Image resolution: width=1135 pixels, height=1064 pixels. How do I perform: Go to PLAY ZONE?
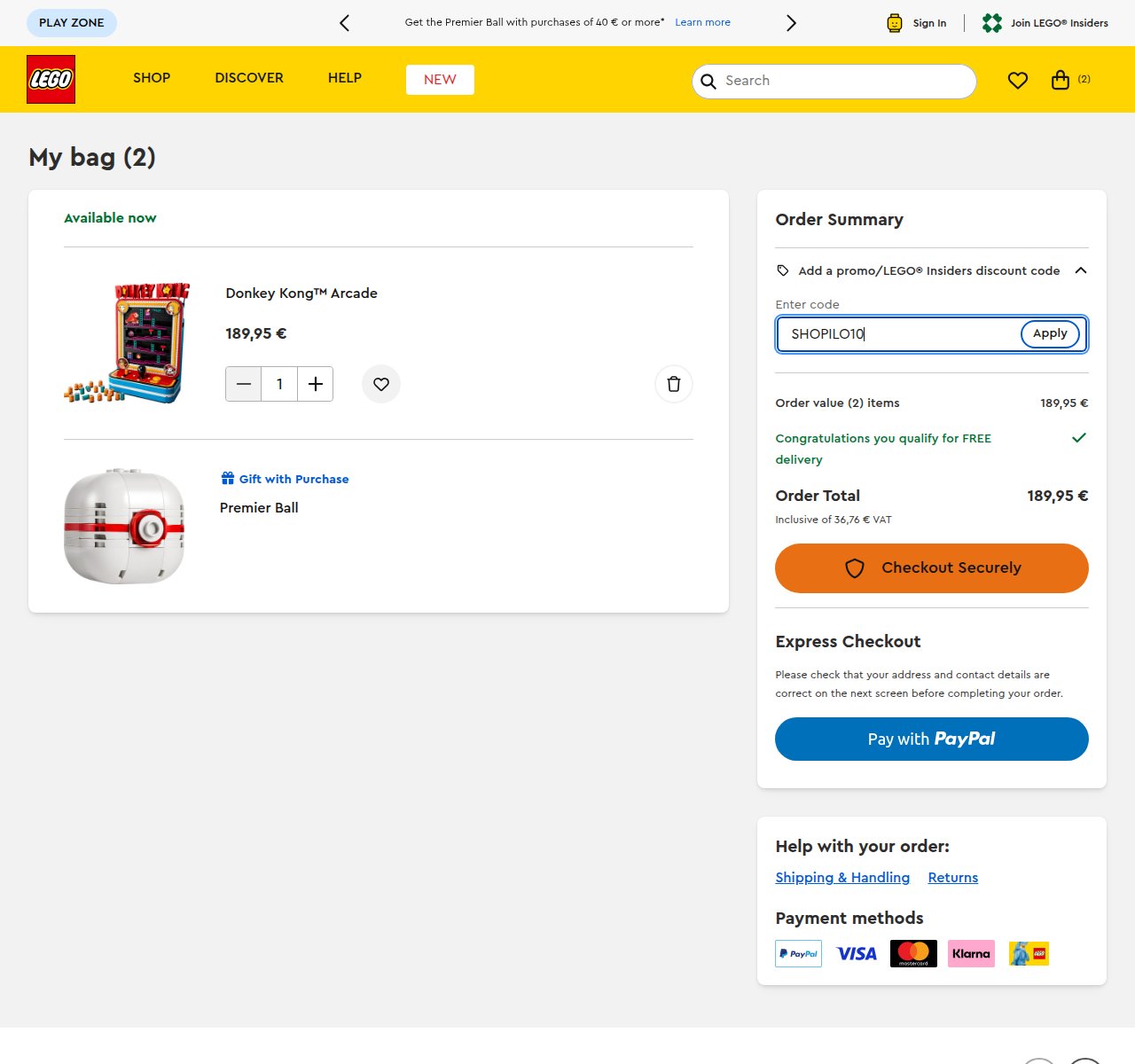click(72, 23)
